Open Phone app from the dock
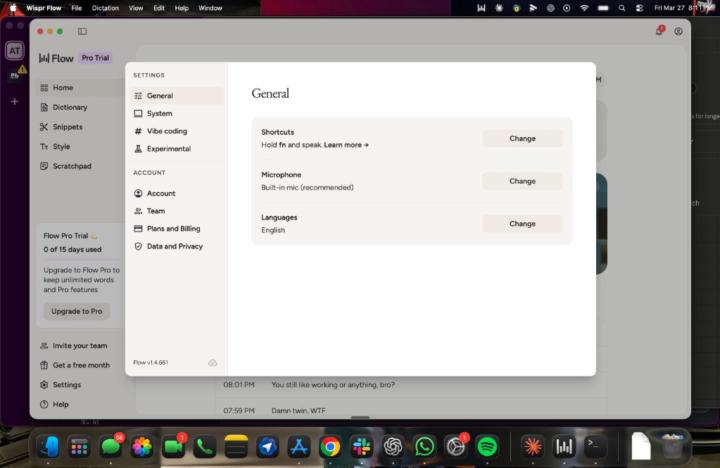The height and width of the screenshot is (468, 720). 205,446
